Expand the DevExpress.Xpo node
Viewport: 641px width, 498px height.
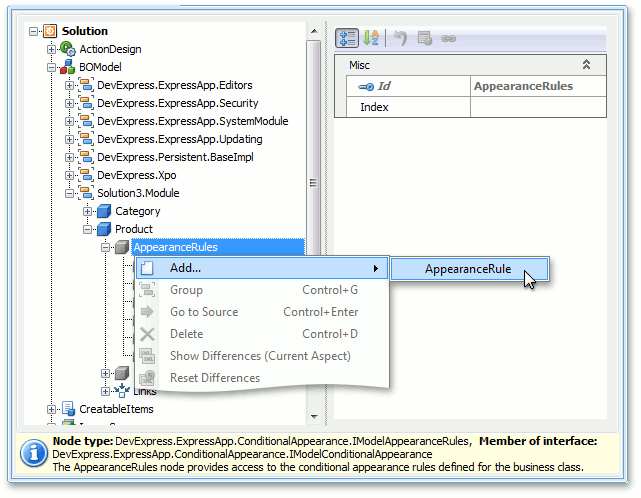(x=69, y=175)
